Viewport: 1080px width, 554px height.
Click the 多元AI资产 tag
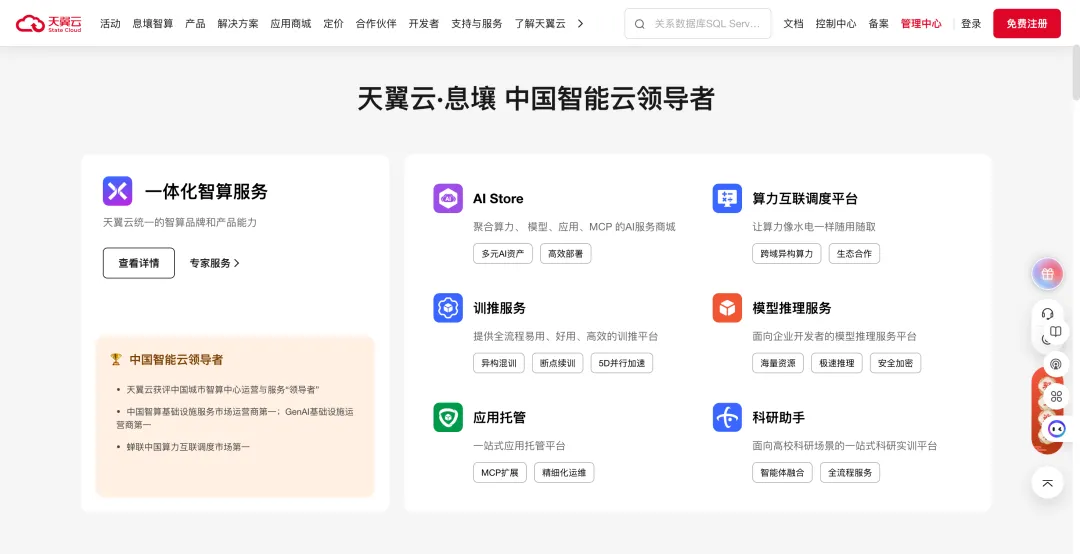pos(503,254)
